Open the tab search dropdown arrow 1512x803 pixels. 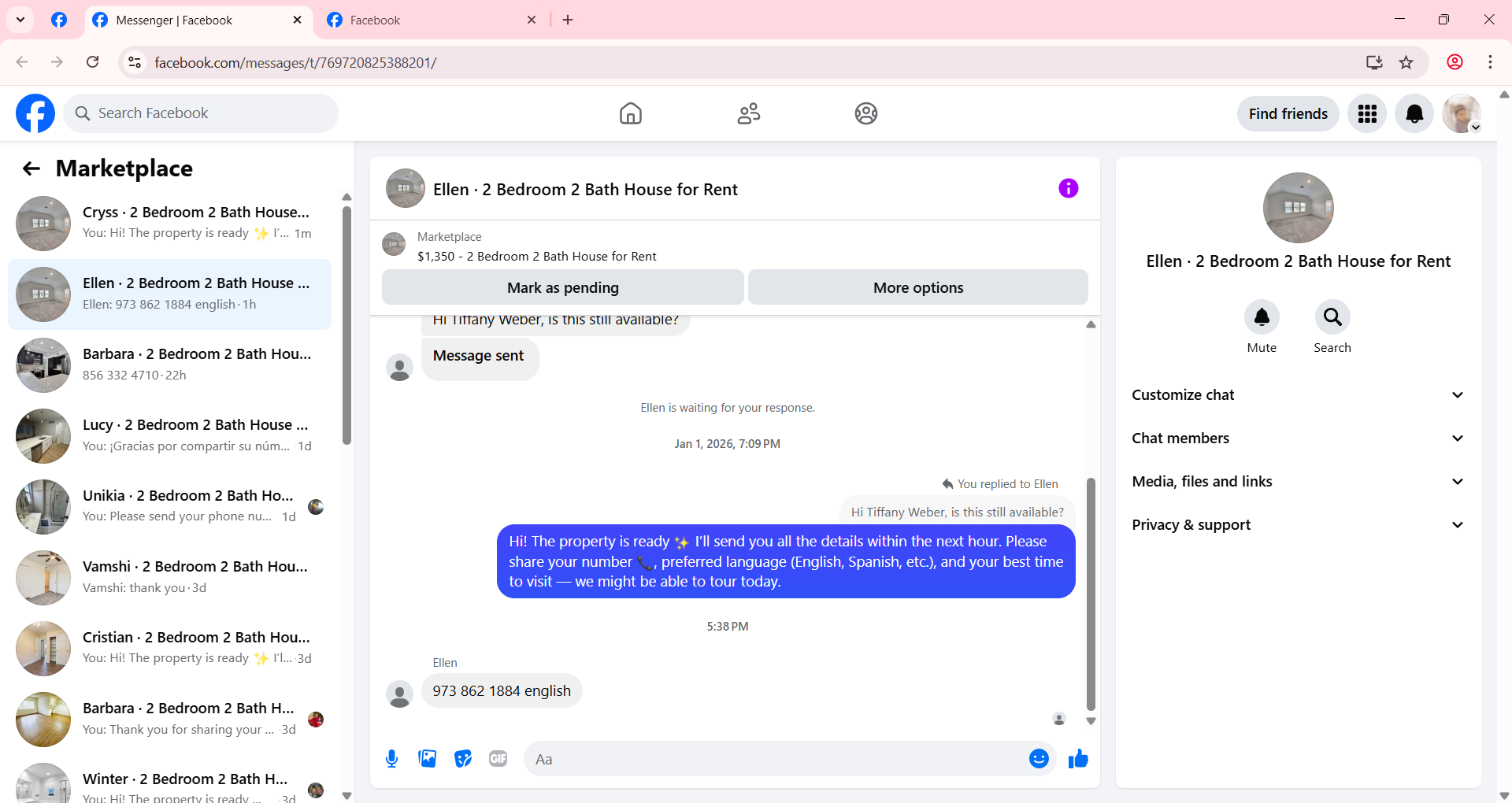click(x=20, y=20)
